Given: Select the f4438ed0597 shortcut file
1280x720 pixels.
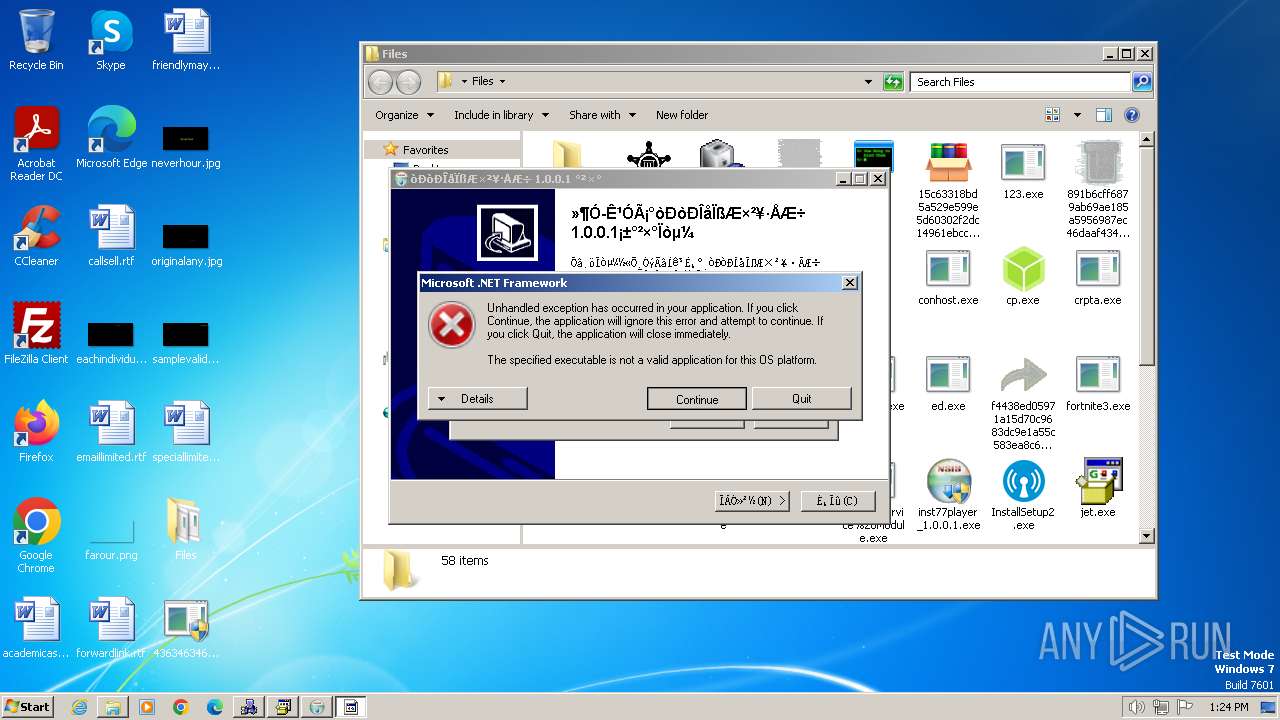Looking at the screenshot, I should [1023, 403].
